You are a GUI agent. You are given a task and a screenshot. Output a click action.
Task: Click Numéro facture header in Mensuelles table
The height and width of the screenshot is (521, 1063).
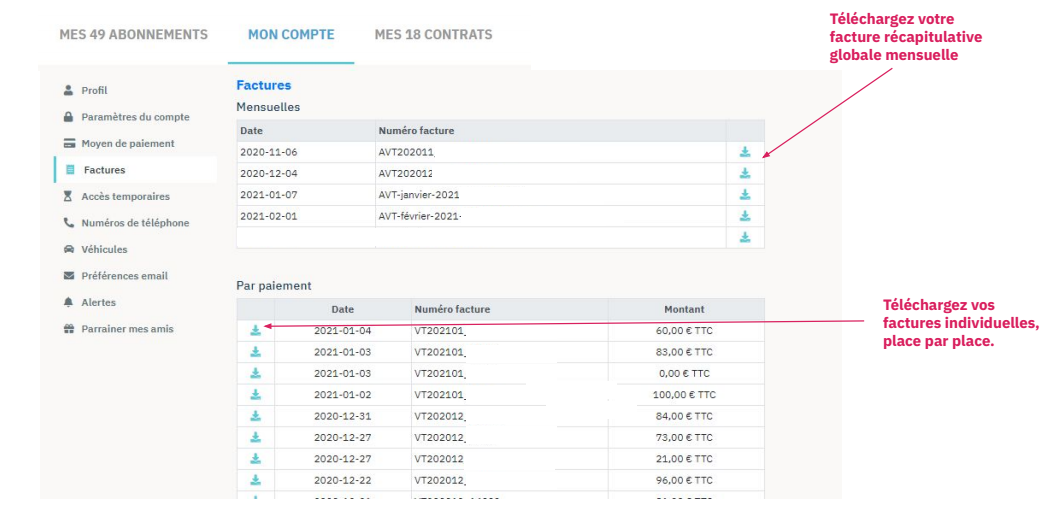click(x=416, y=131)
